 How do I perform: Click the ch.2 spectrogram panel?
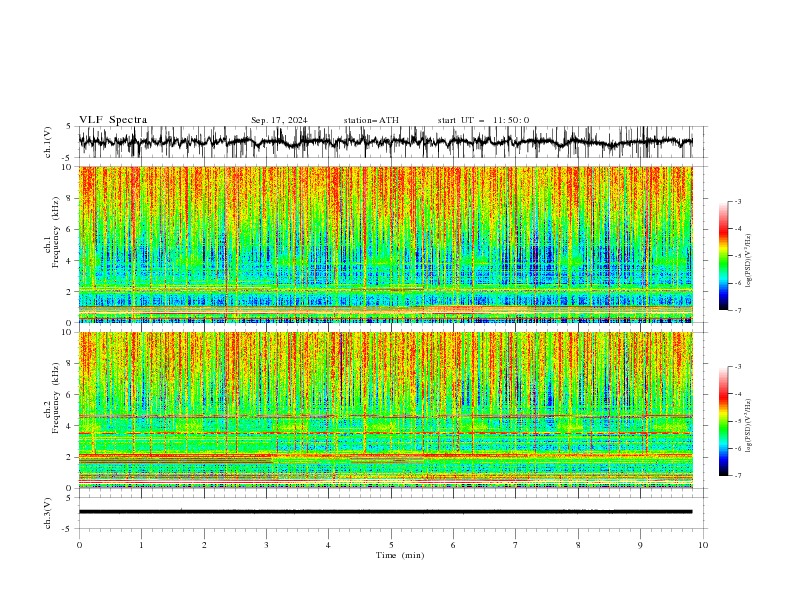click(386, 410)
